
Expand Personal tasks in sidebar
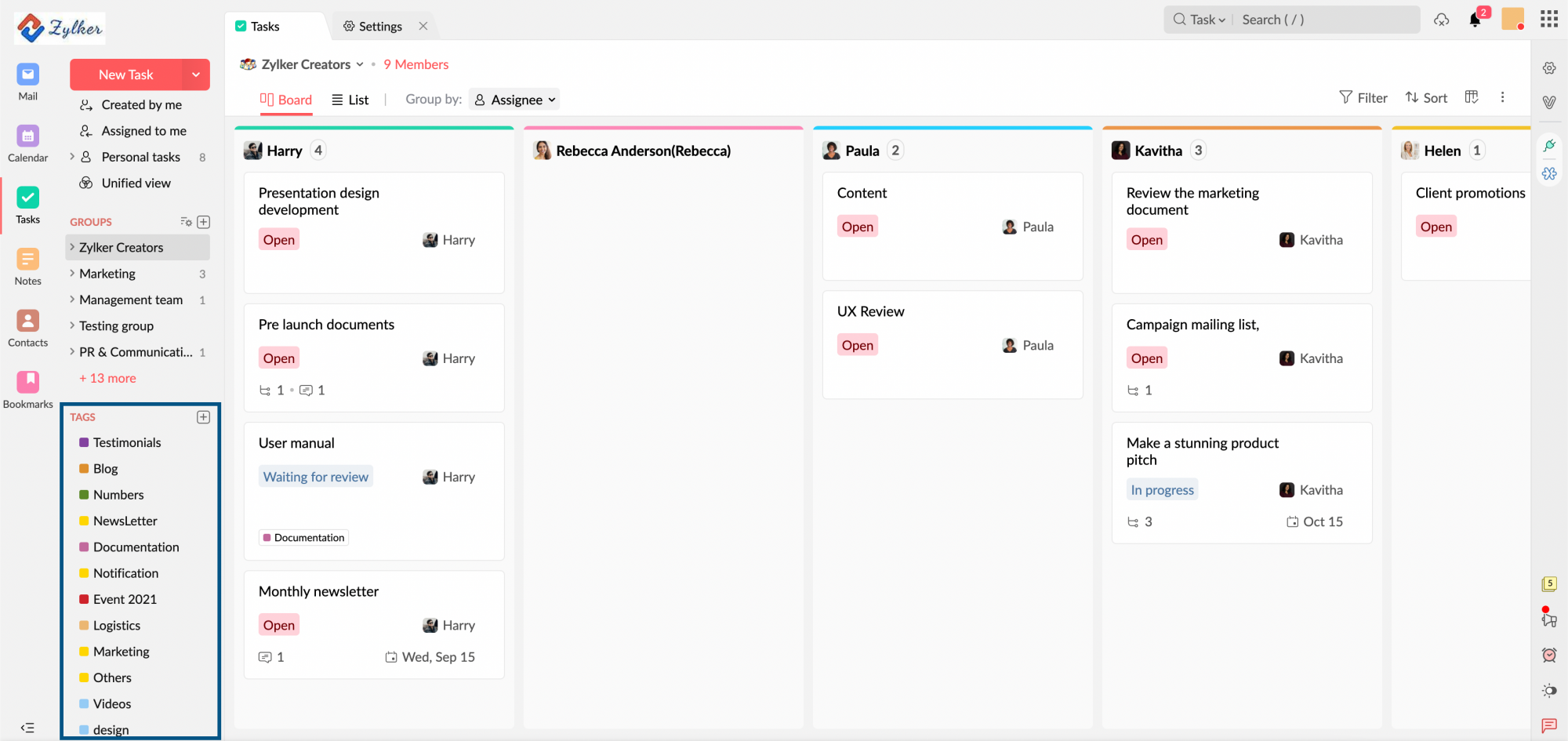[x=73, y=157]
